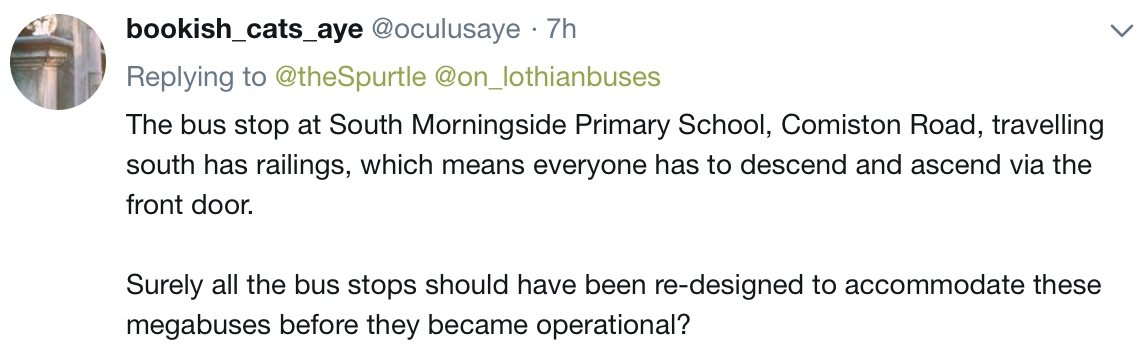Open the tweet options chevron menu
This screenshot has width=1148, height=362.
tap(1121, 31)
